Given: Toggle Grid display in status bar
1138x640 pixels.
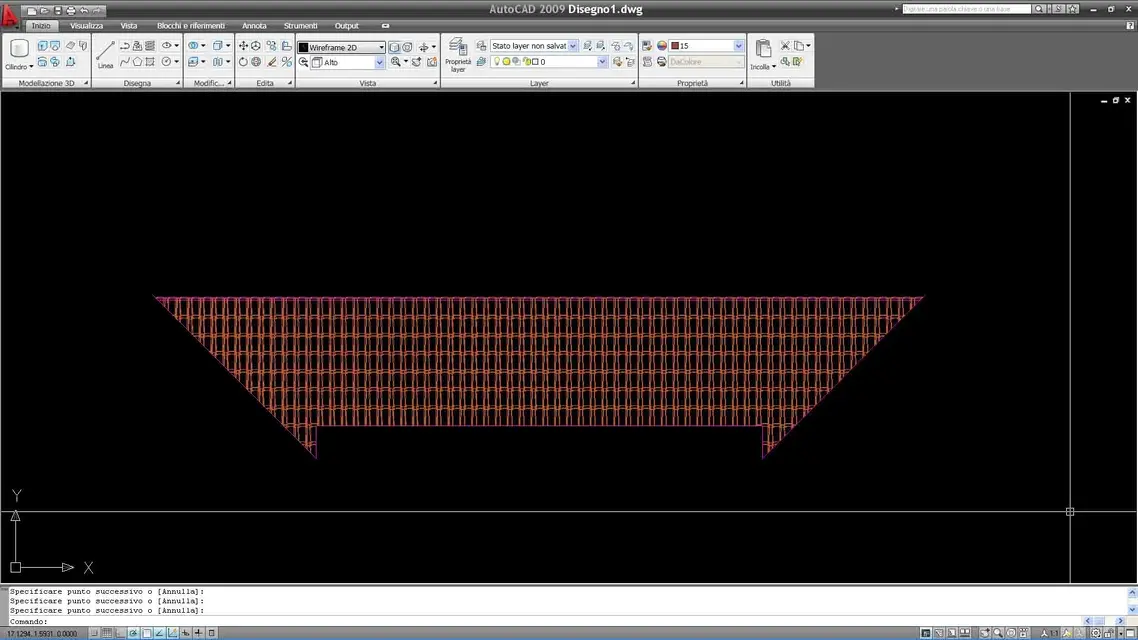Looking at the screenshot, I should (x=107, y=633).
